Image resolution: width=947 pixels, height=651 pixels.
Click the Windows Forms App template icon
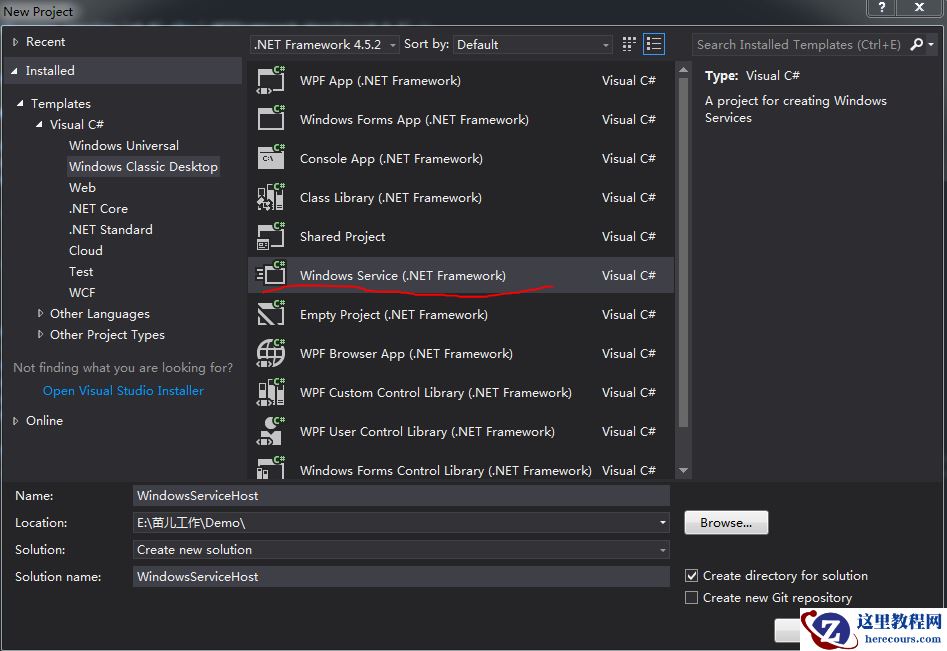click(x=271, y=120)
